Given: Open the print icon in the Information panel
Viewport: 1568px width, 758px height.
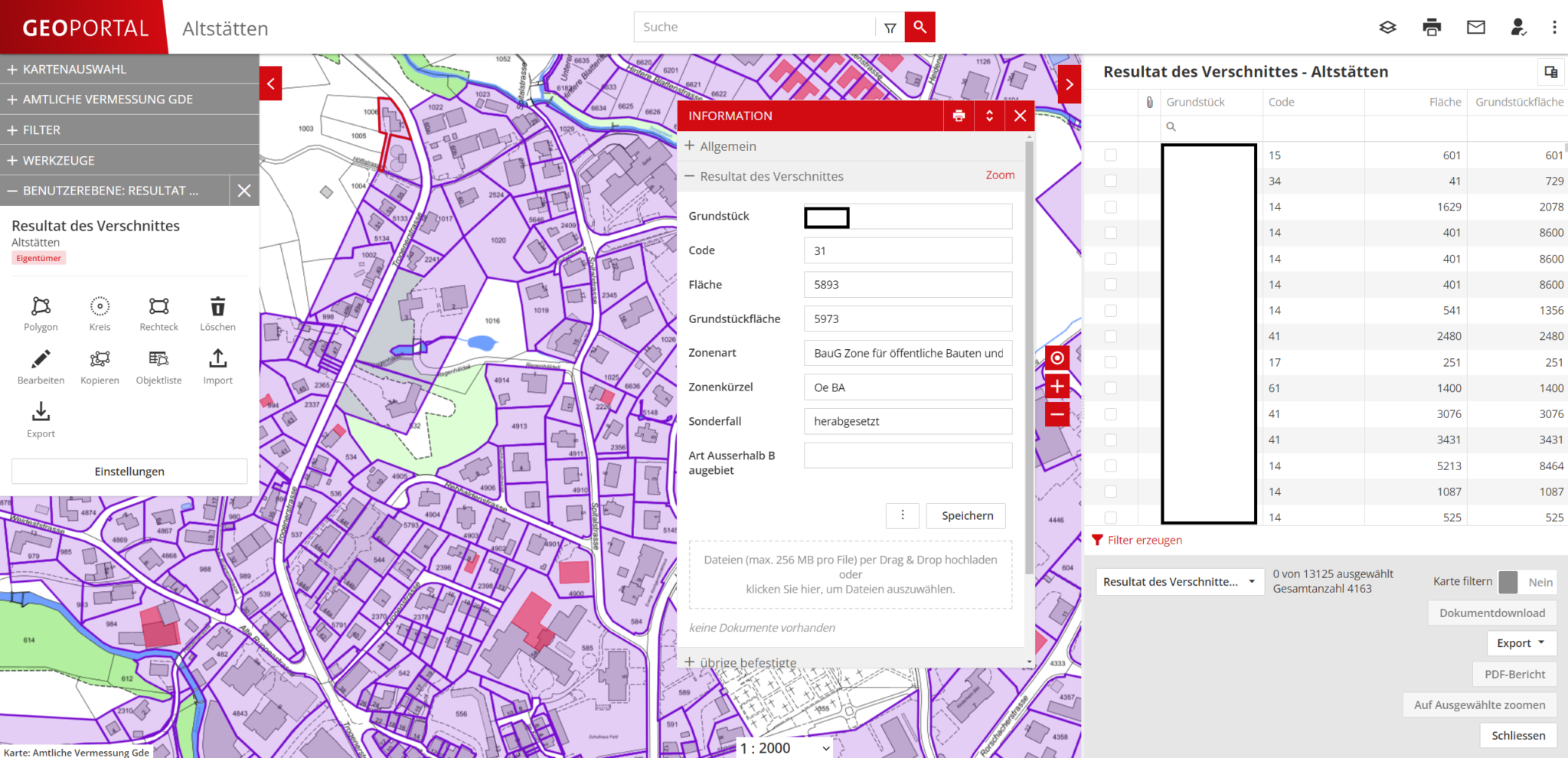Looking at the screenshot, I should coord(958,116).
